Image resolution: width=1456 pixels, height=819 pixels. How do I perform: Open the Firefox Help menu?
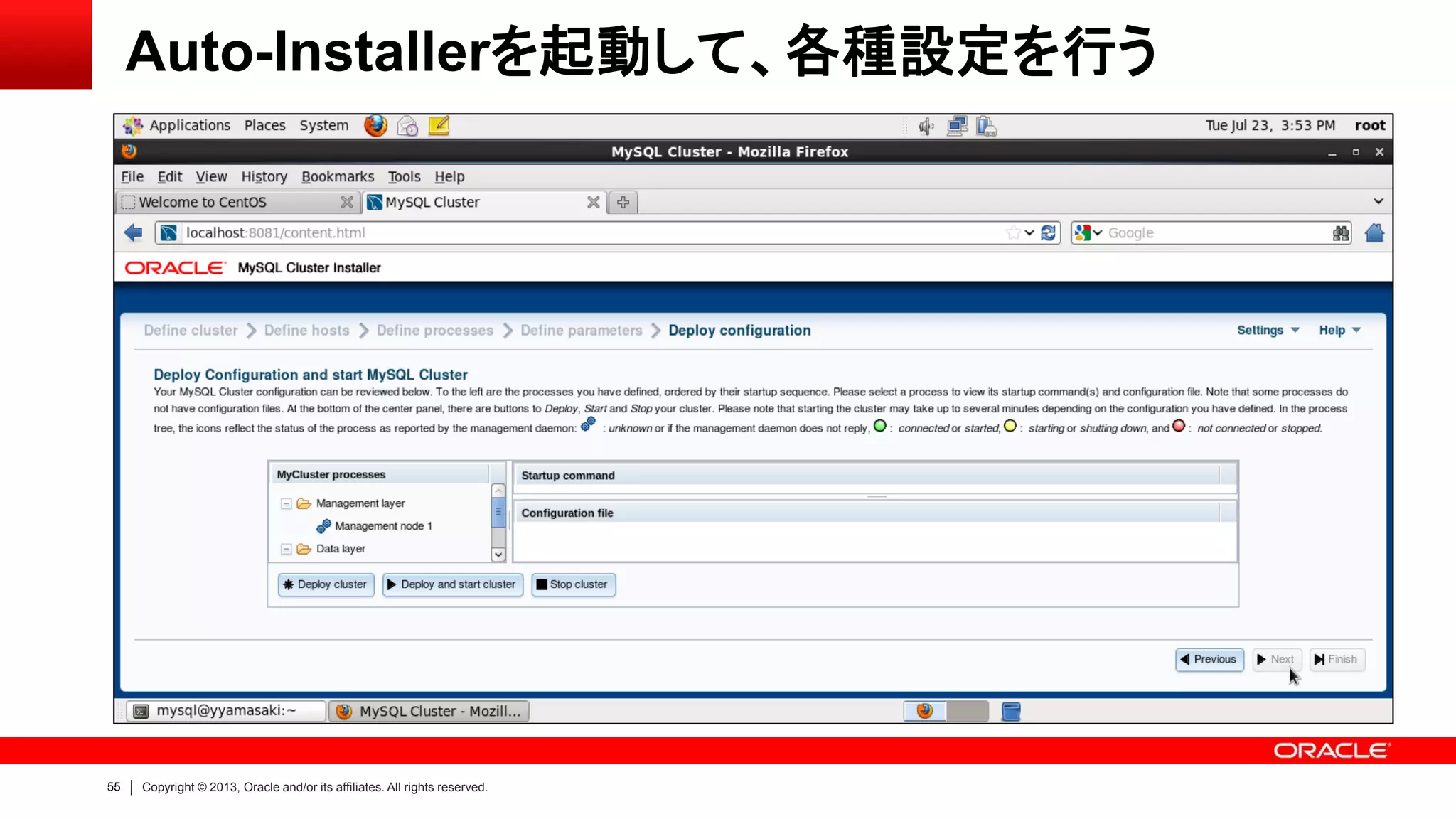tap(449, 177)
